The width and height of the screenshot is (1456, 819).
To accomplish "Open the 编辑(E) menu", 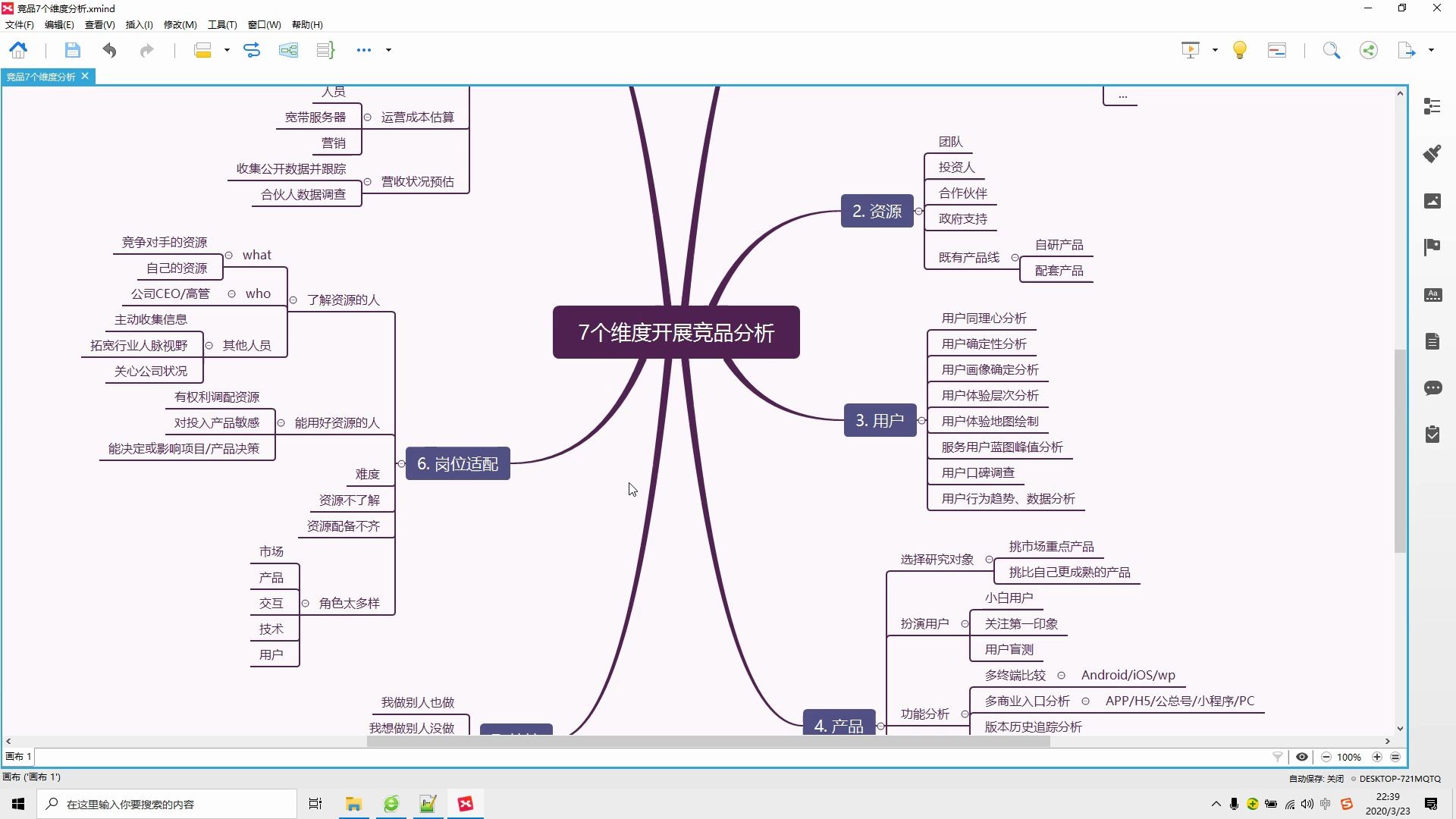I will click(59, 25).
